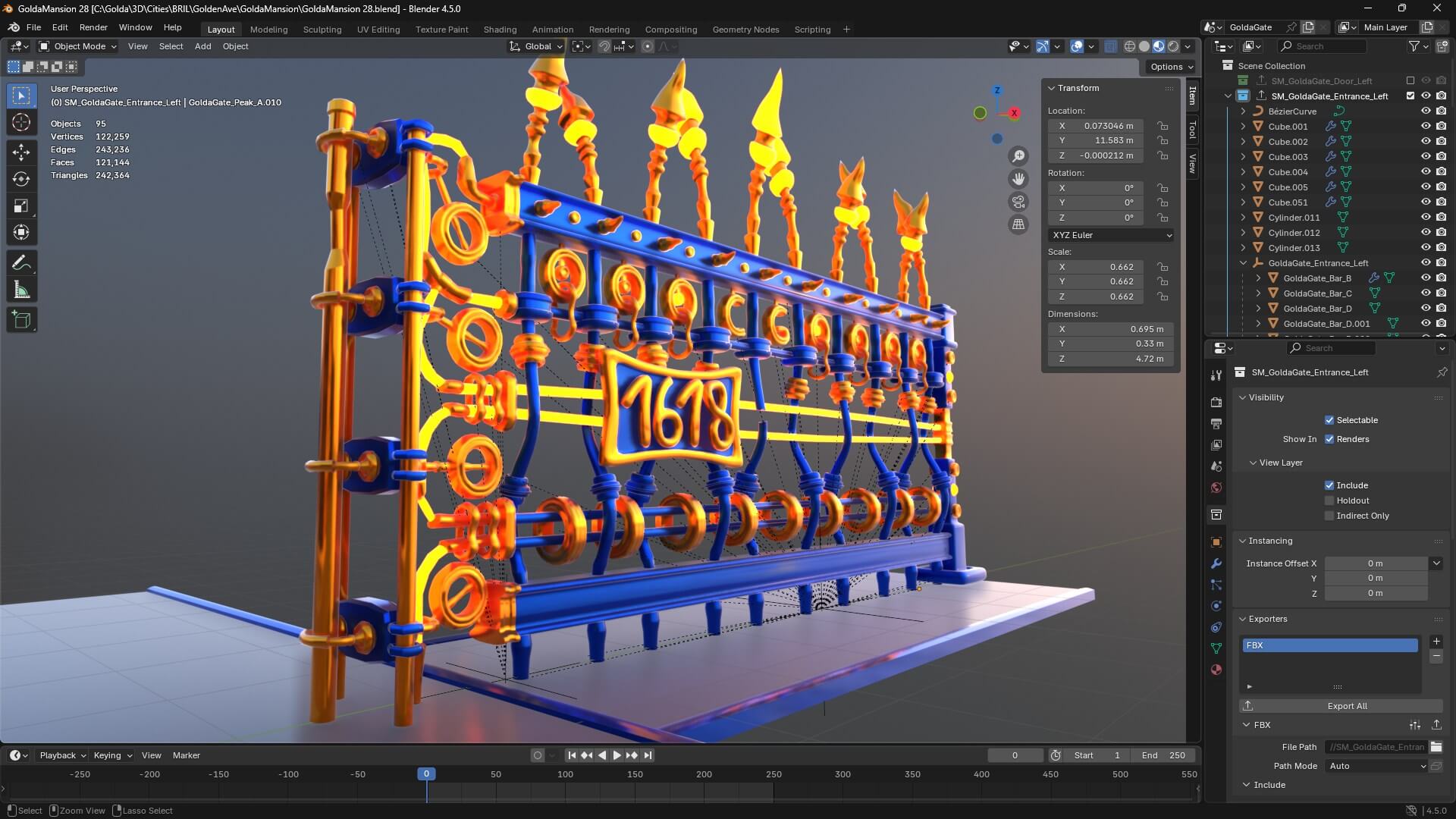Select the Measure tool

(x=21, y=289)
